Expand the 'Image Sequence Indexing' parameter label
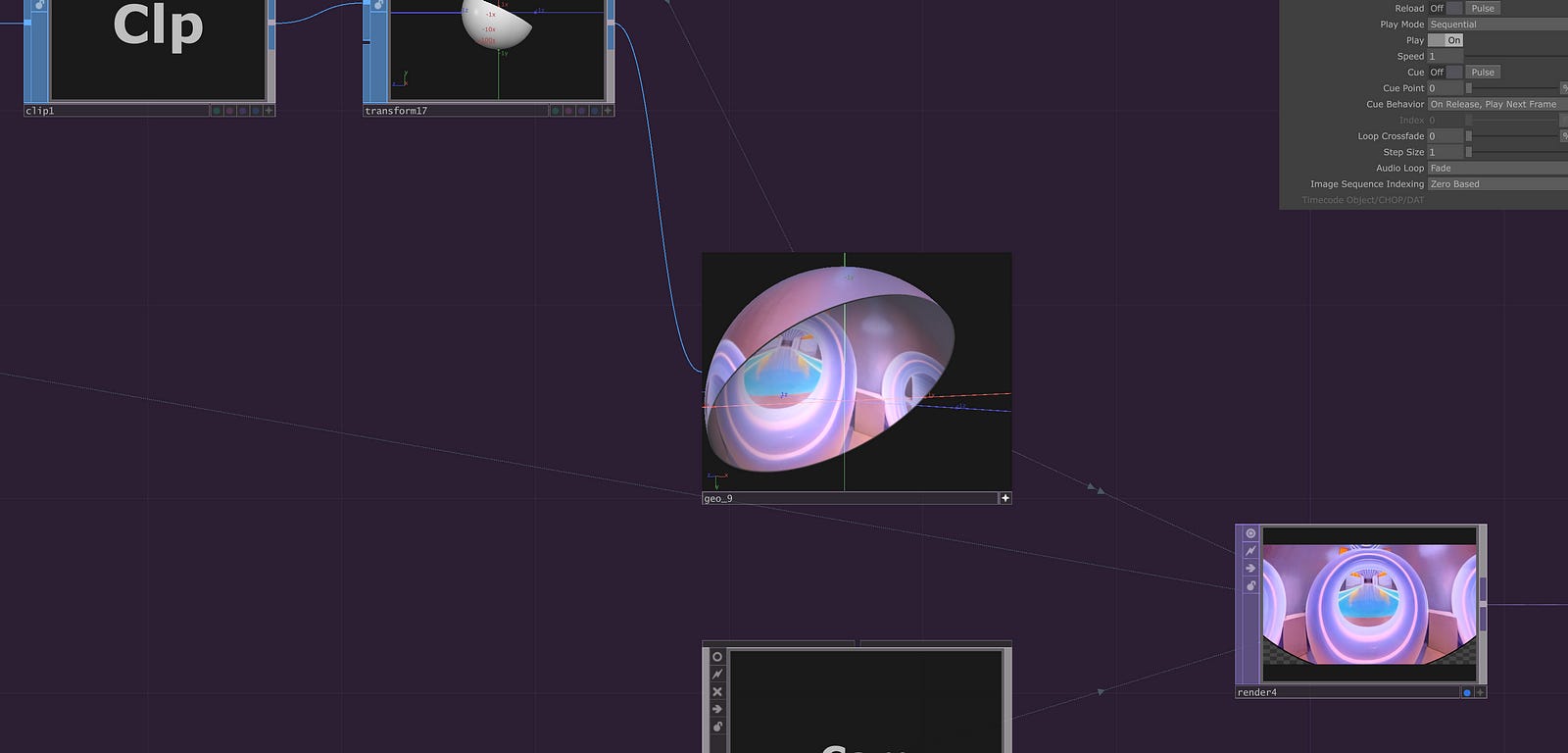 pyautogui.click(x=1367, y=183)
